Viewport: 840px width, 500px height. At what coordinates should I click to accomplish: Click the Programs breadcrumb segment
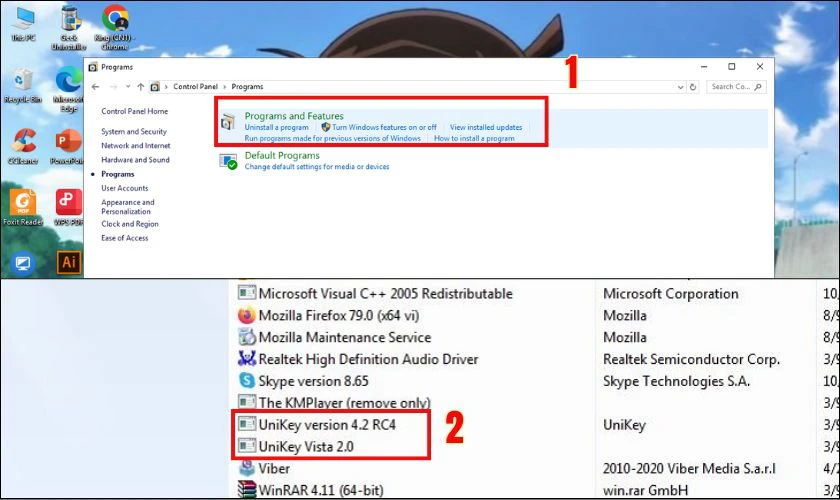tap(247, 87)
